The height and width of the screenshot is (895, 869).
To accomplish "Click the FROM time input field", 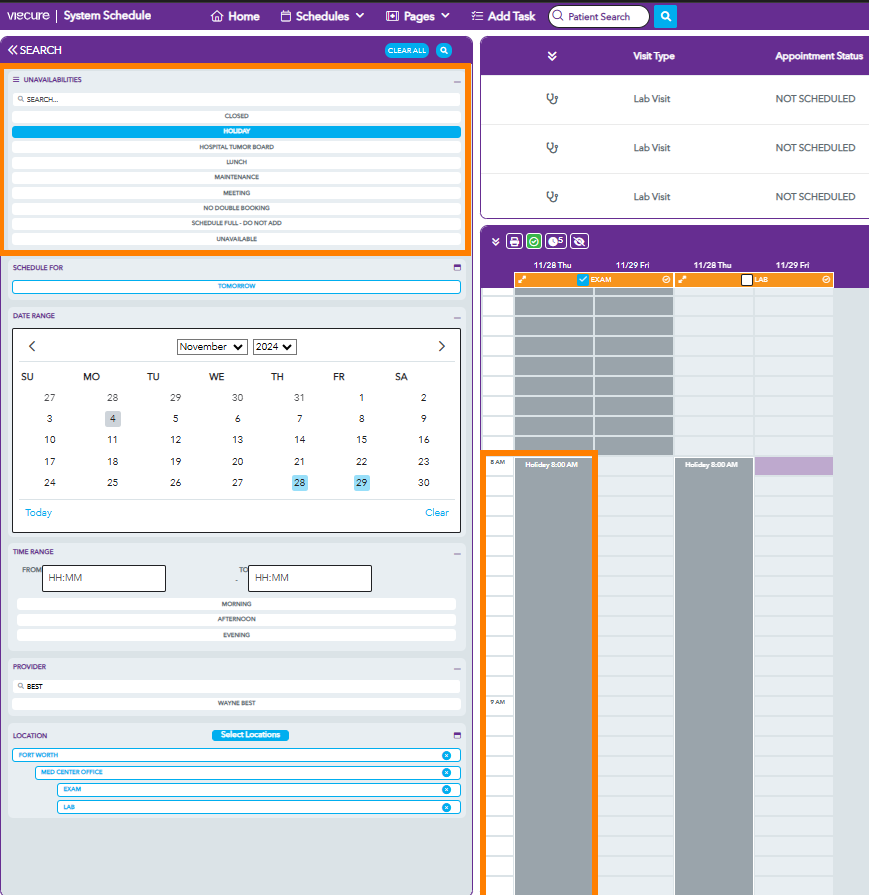I will (x=104, y=578).
